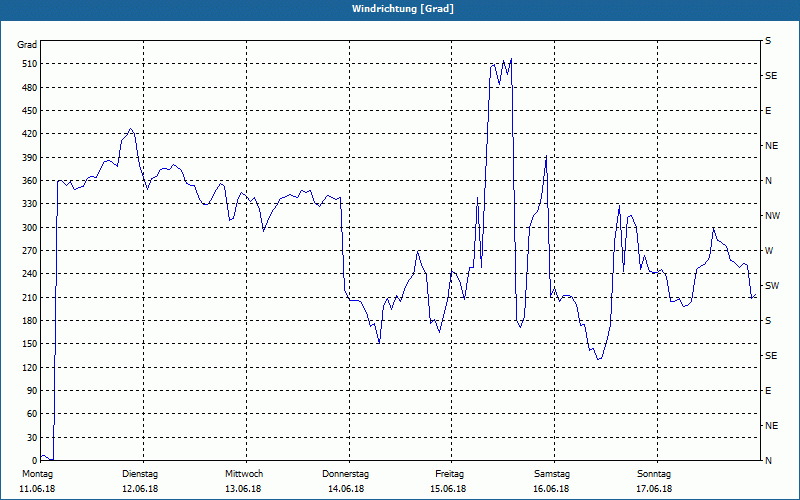Image resolution: width=800 pixels, height=500 pixels.
Task: Pick the date "13.06.18" on the x-axis
Action: point(243,489)
